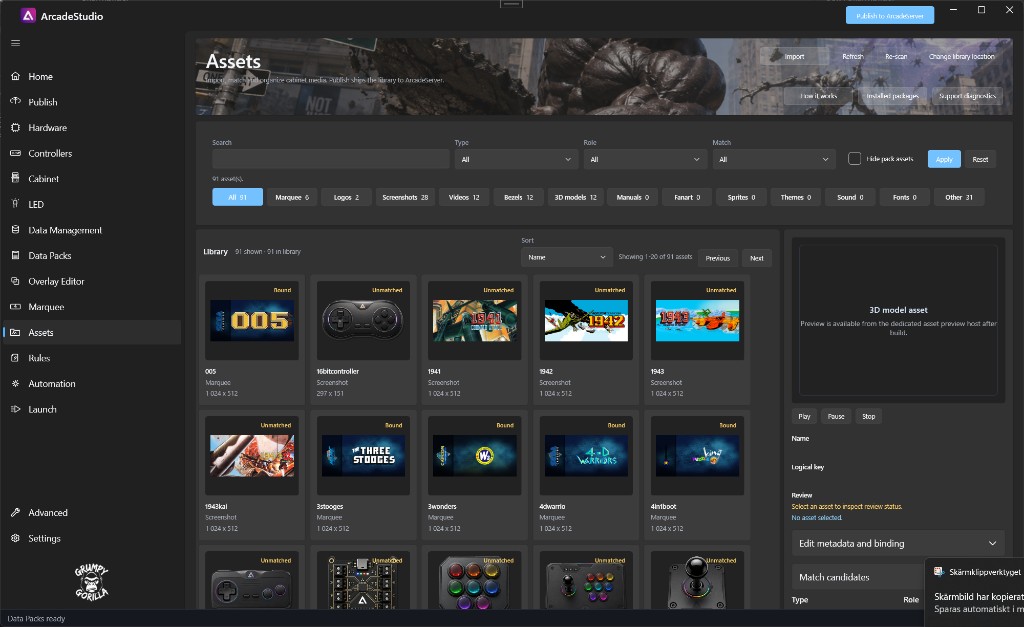Screen dimensions: 1024x627
Task: Click the Publish sidebar icon
Action: [x=16, y=102]
